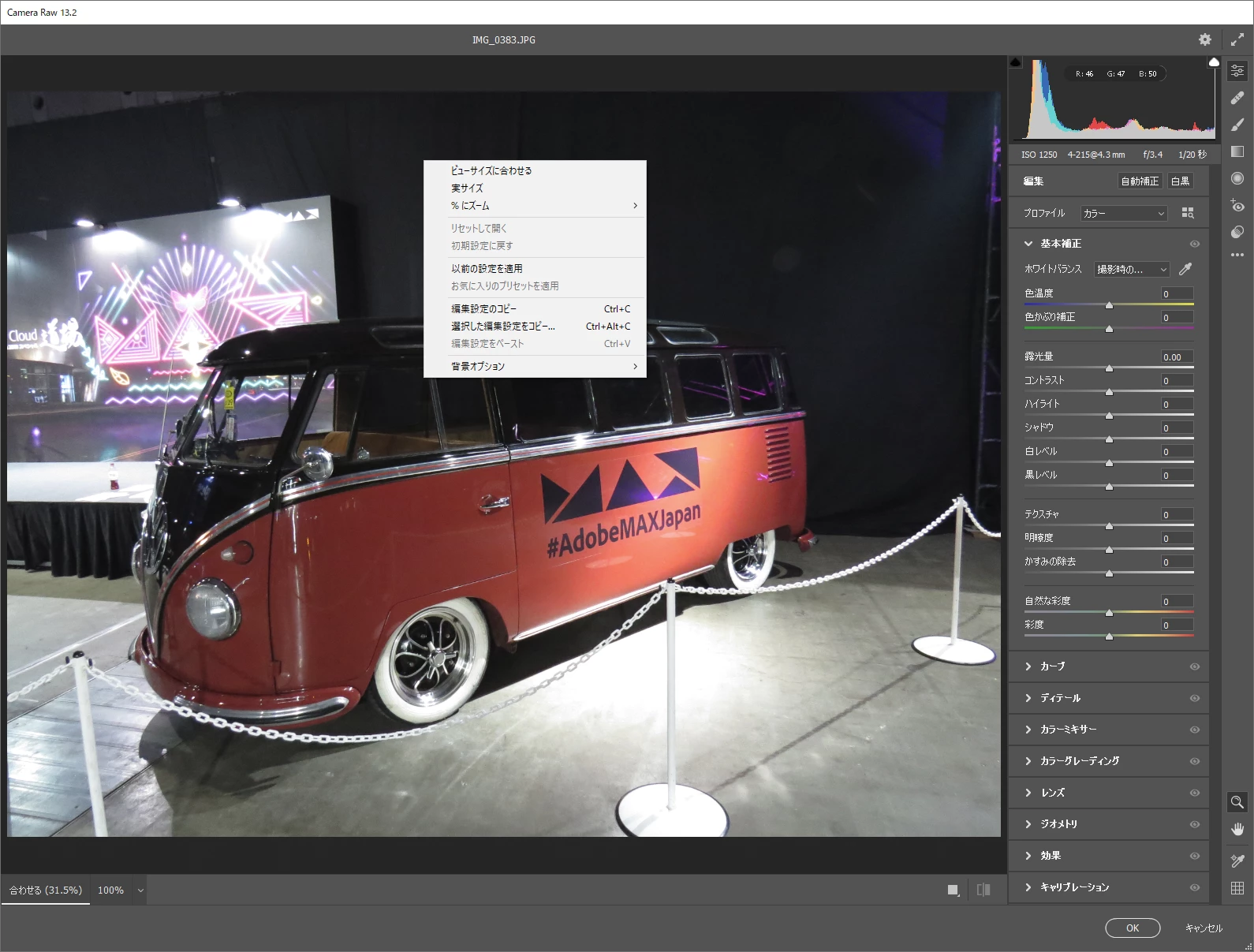1254x952 pixels.
Task: Choose 選択した編集設定をコピー... menu item
Action: point(535,326)
